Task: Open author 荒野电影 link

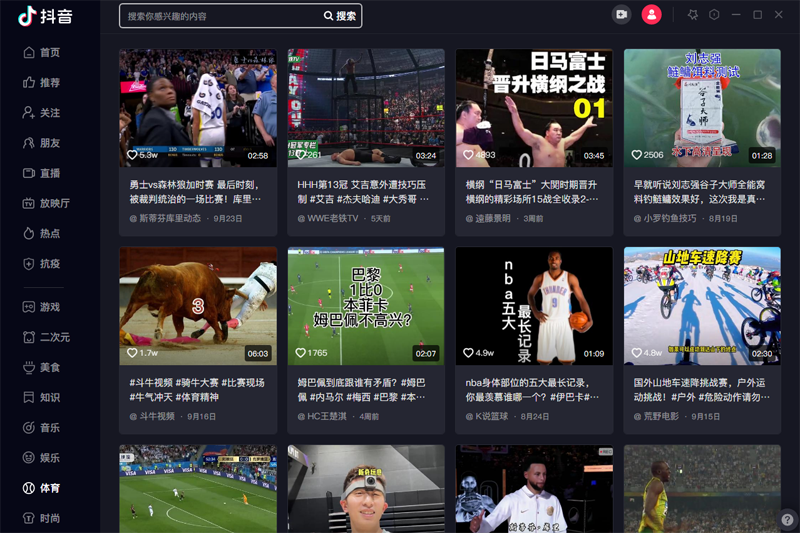Action: click(x=656, y=416)
